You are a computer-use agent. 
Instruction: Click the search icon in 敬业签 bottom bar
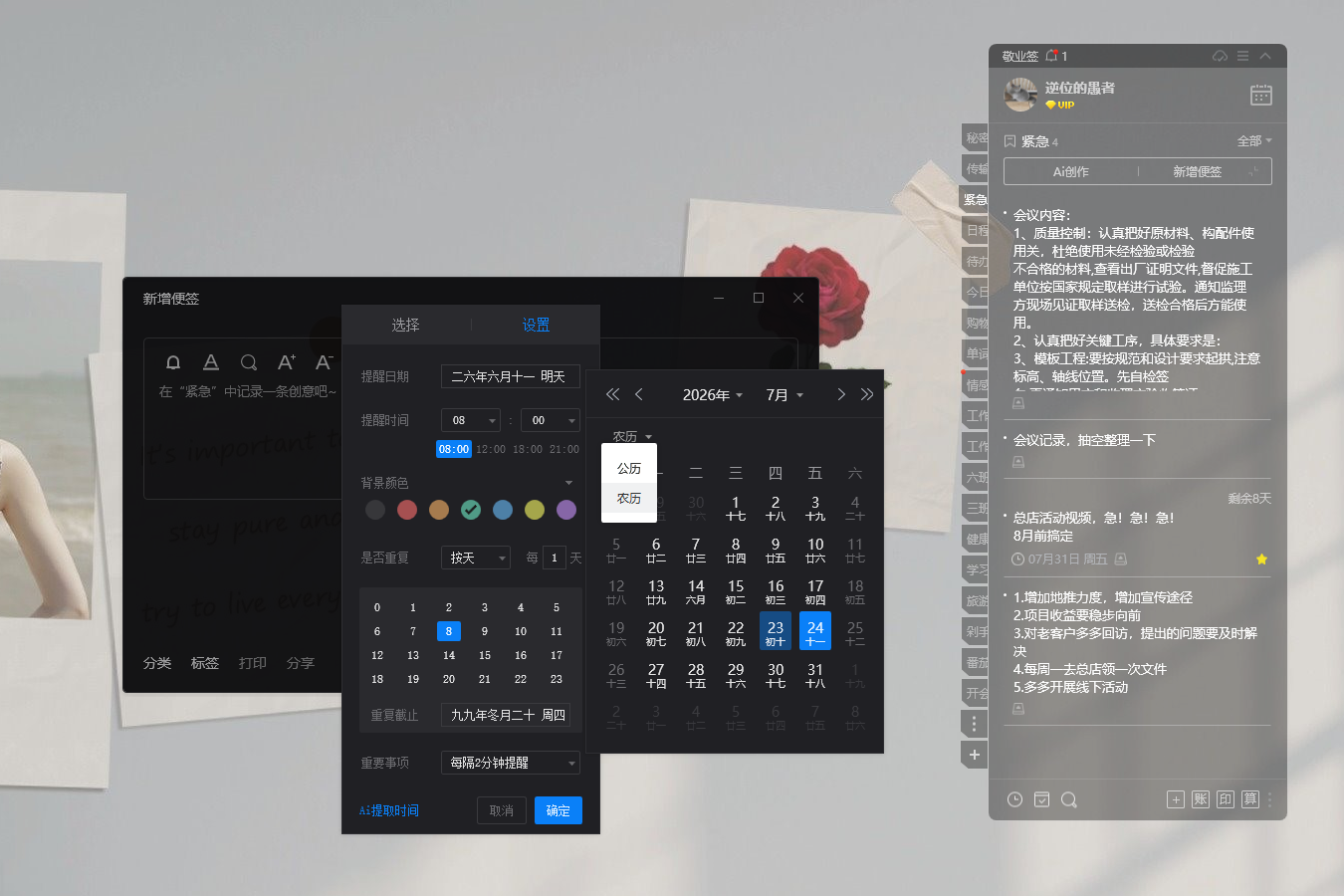tap(1069, 799)
